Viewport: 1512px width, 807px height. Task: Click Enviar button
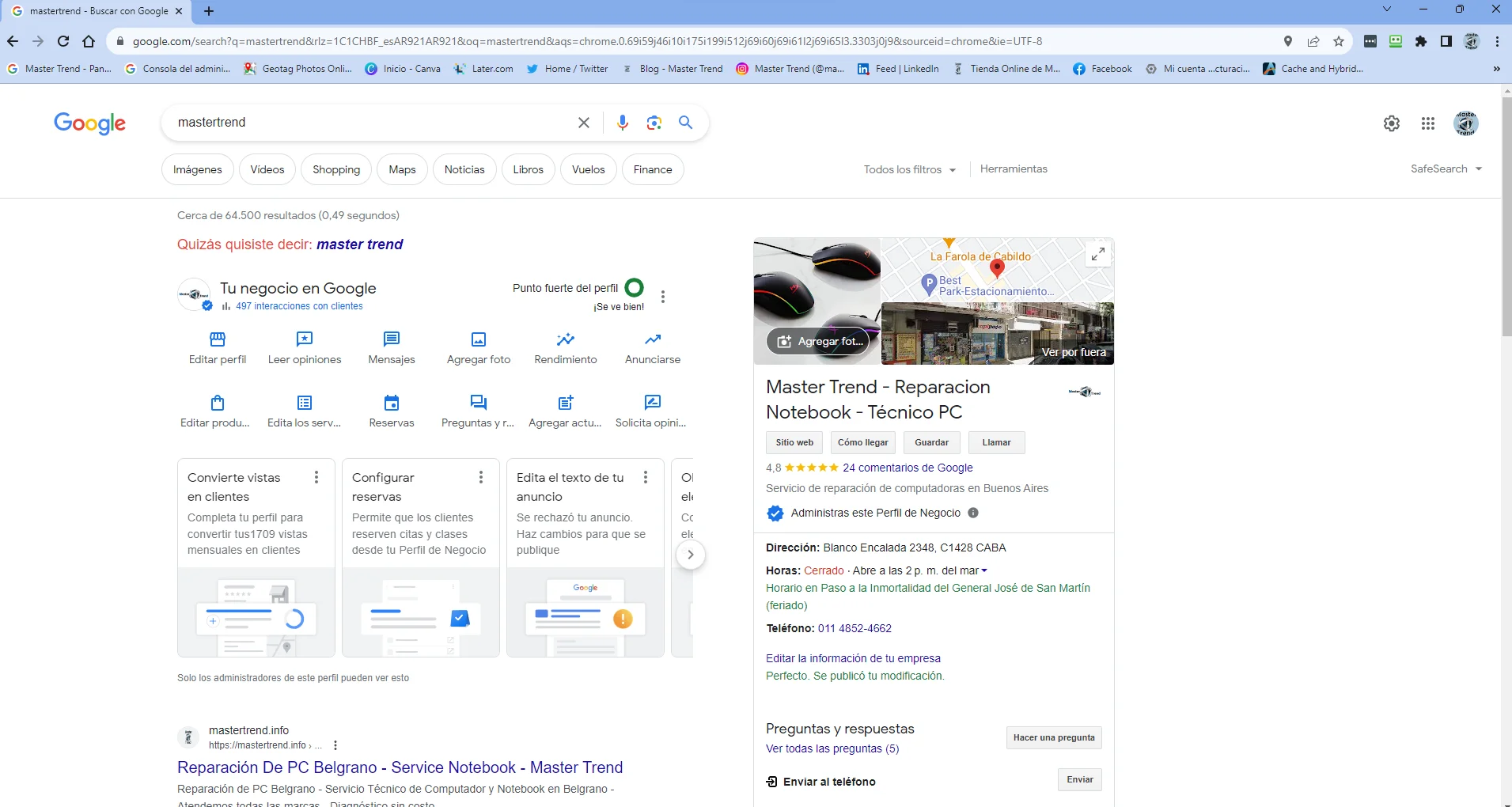1080,779
